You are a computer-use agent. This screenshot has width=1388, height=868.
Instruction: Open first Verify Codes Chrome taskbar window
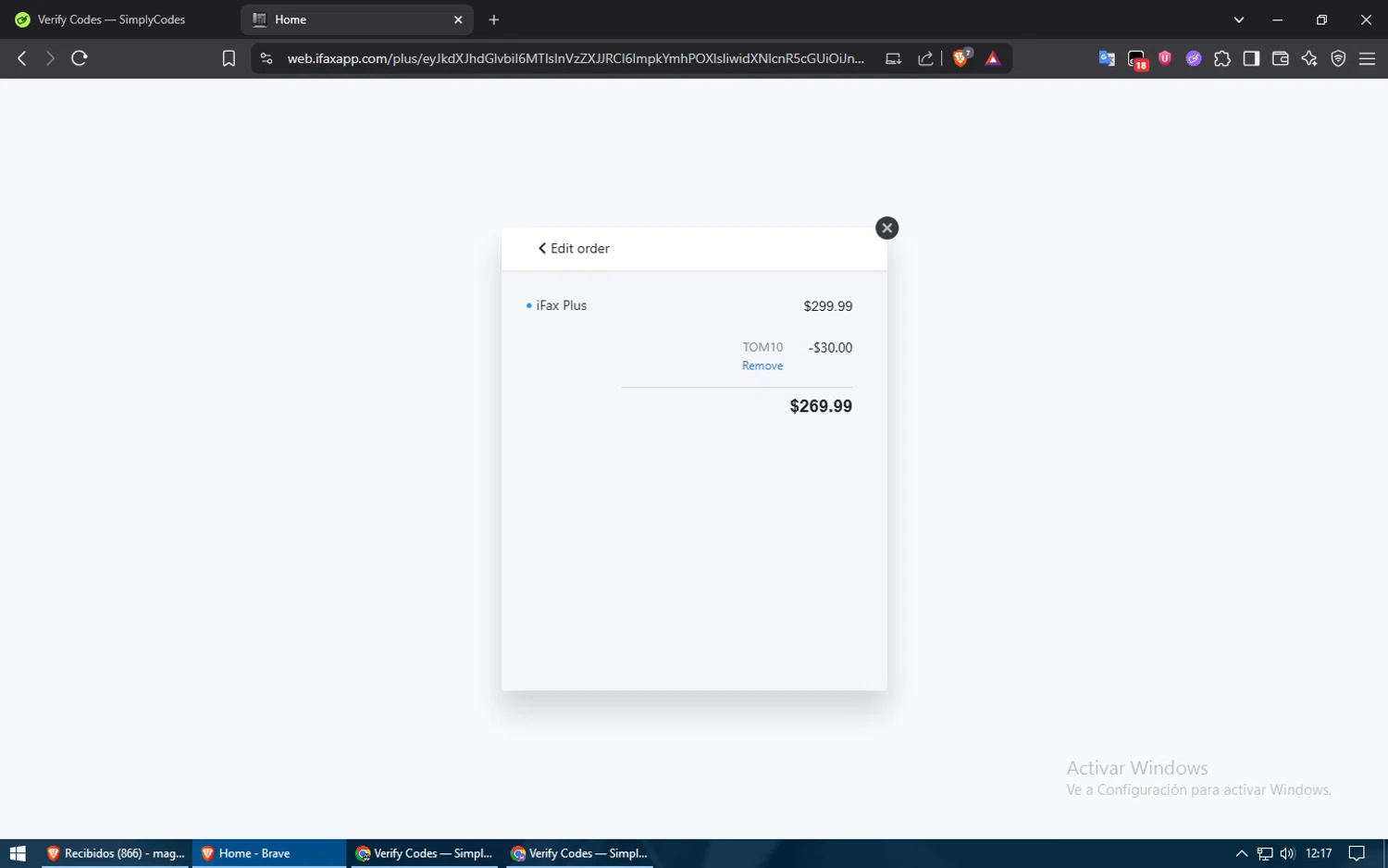tap(424, 853)
